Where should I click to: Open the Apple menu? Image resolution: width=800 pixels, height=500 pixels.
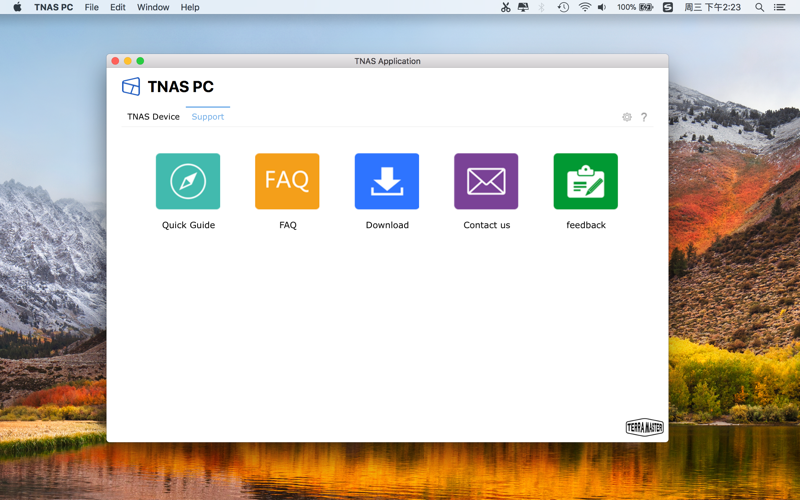click(17, 7)
